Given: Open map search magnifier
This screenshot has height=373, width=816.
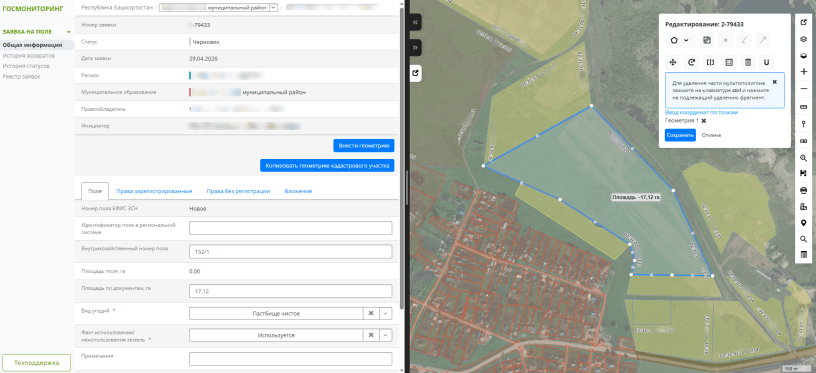Looking at the screenshot, I should pos(804,239).
